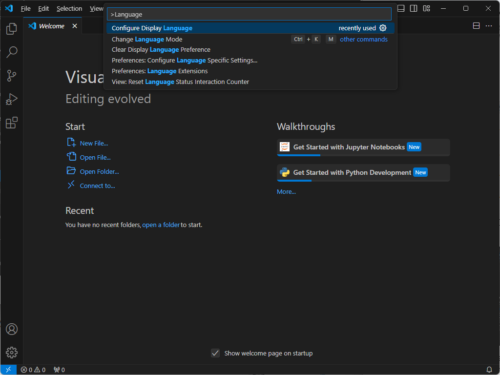Screen dimensions: 500x375
Task: Open the Search view in activity bar
Action: tap(12, 52)
